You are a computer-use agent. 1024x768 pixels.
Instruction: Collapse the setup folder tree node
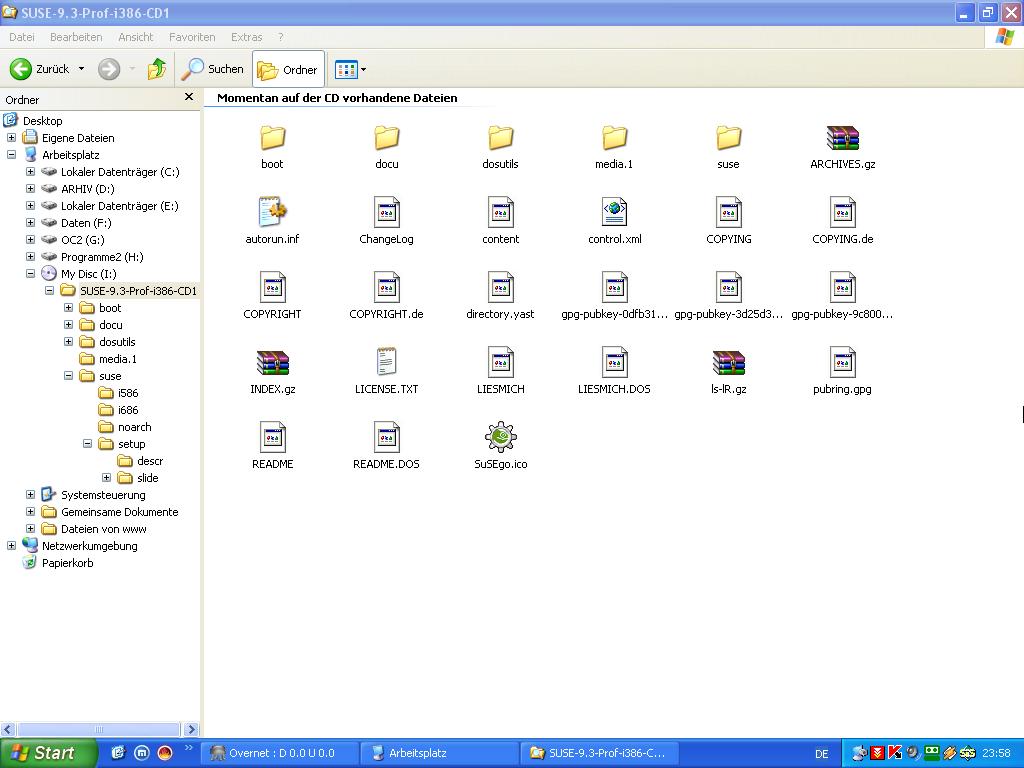click(87, 443)
